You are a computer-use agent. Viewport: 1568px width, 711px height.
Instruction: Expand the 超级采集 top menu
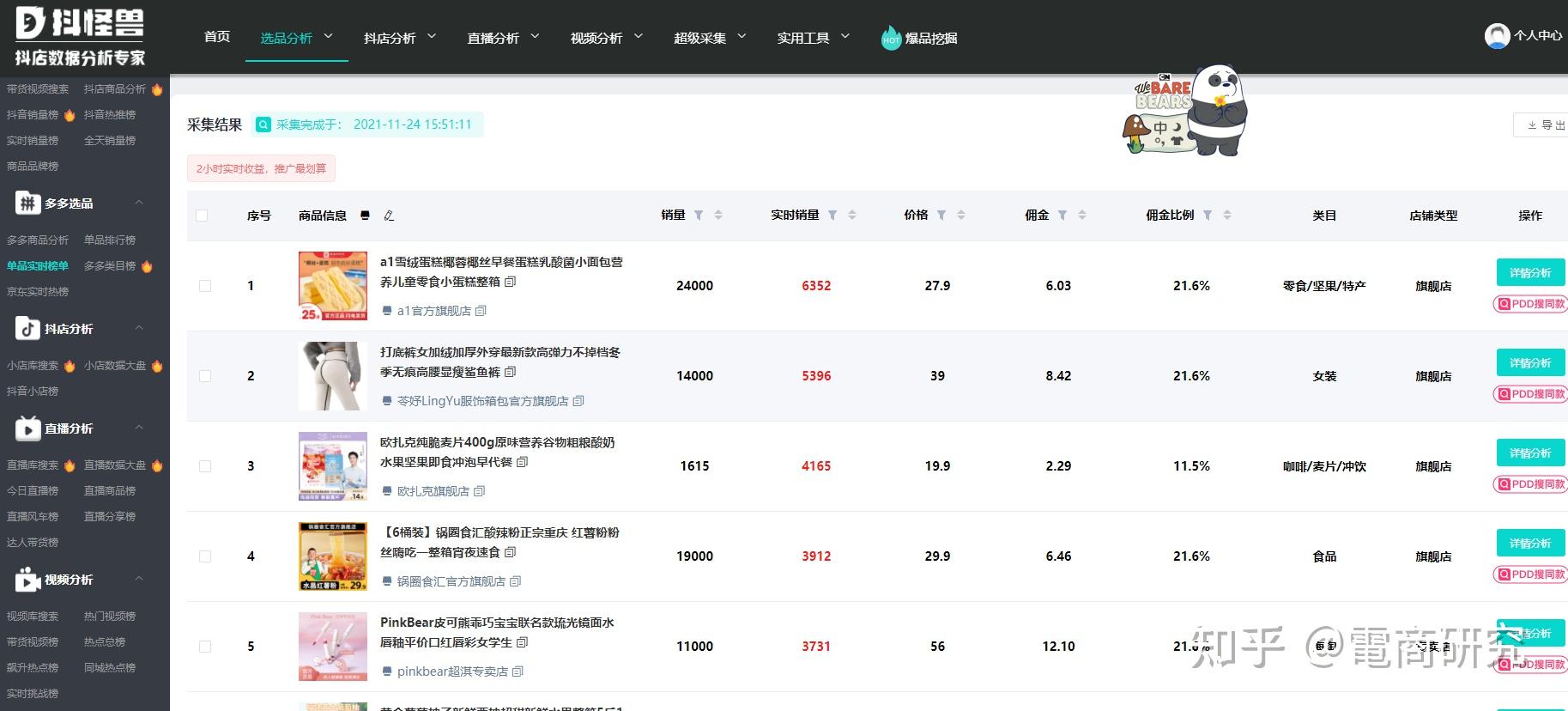coord(710,38)
